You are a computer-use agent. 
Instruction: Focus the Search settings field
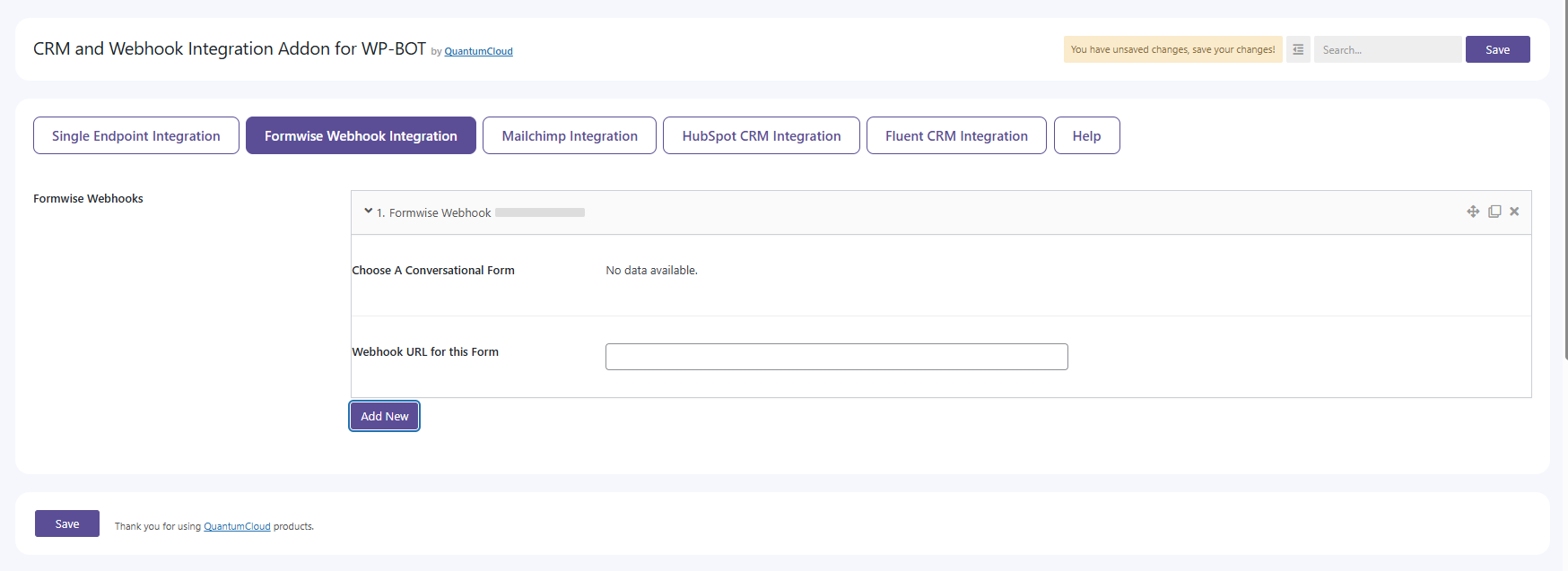click(x=1388, y=49)
